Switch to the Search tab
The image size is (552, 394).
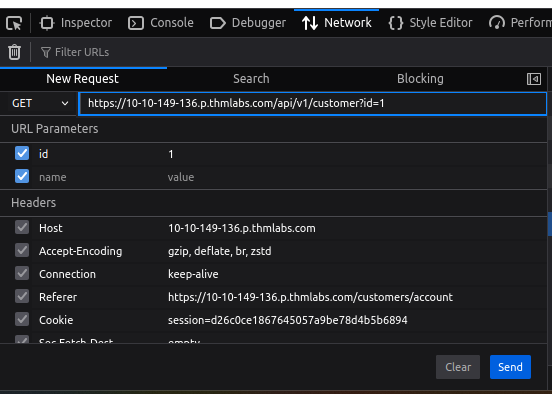coord(251,79)
